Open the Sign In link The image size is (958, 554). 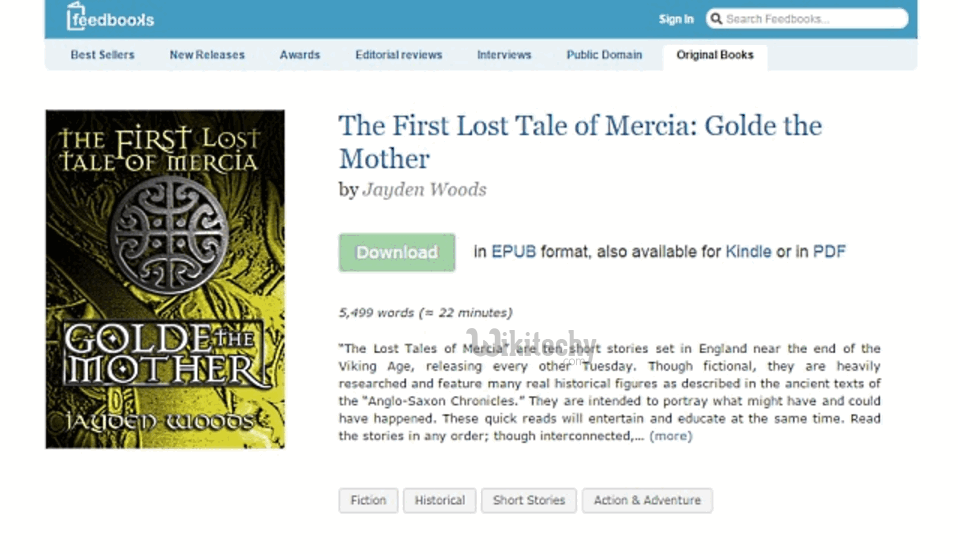(x=676, y=19)
